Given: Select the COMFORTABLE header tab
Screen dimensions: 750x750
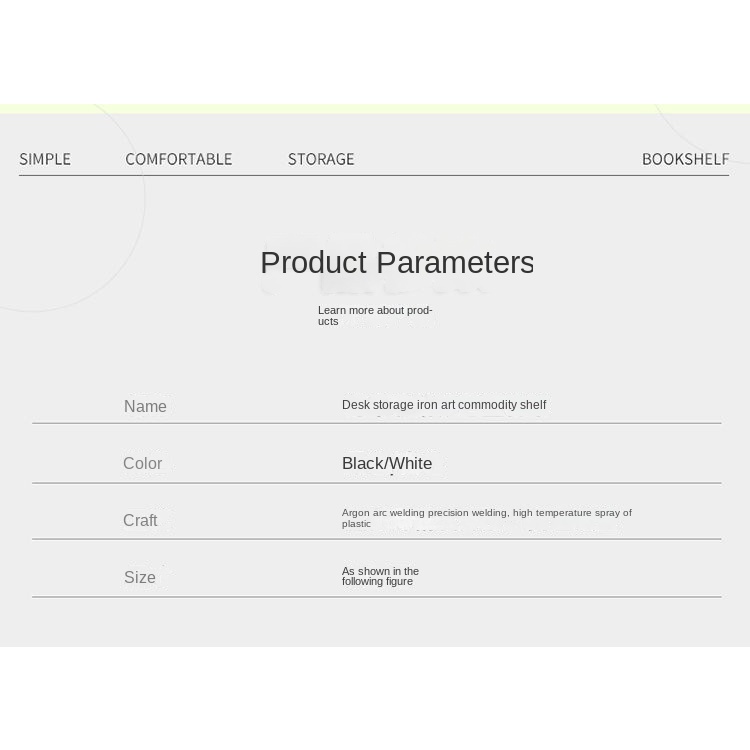Looking at the screenshot, I should point(179,159).
